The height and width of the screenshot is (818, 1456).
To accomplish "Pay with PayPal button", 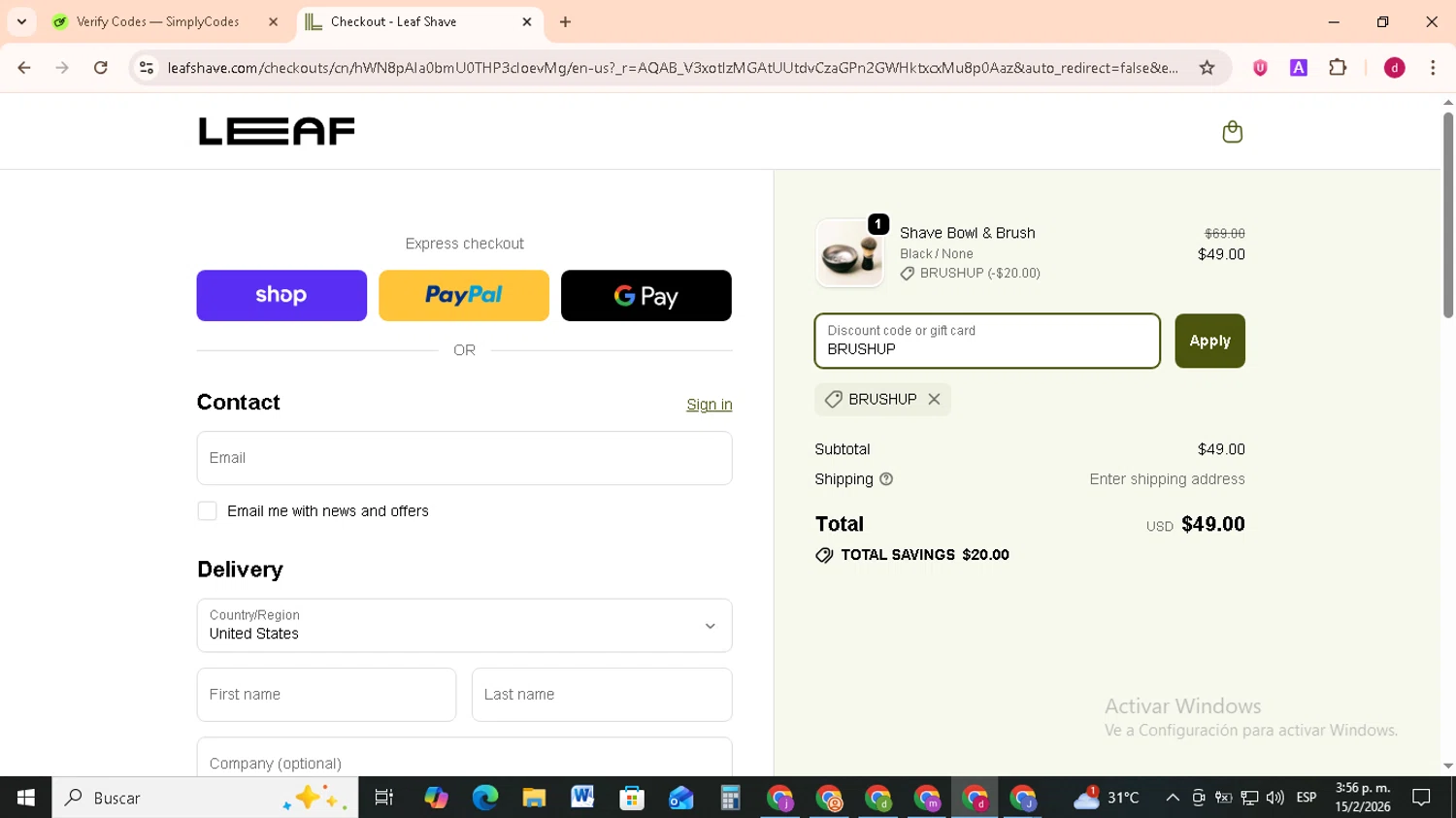I will pyautogui.click(x=464, y=295).
